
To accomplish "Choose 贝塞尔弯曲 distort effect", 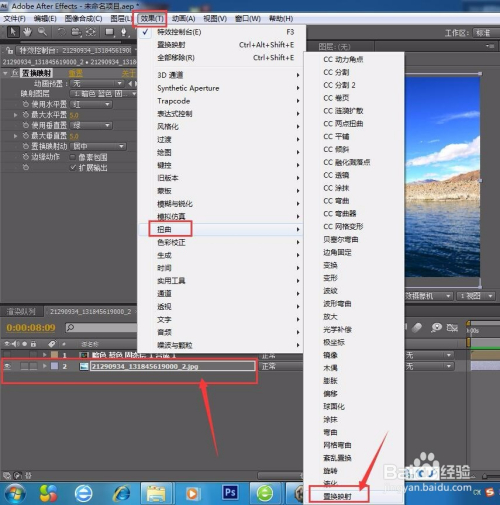I will pos(354,239).
